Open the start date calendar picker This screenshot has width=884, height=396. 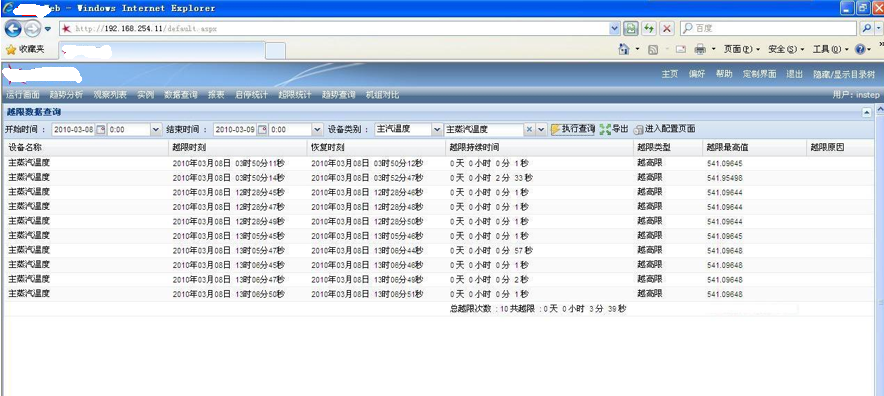101,130
